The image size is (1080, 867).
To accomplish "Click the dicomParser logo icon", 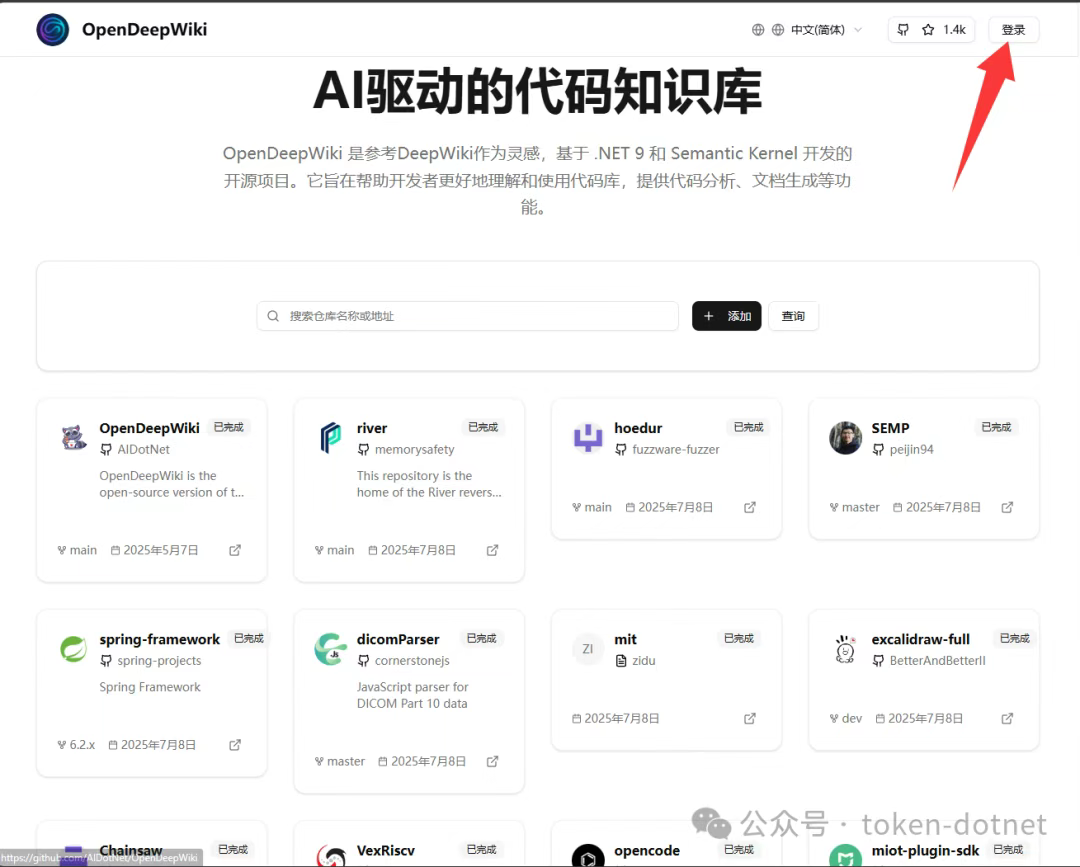I will pos(331,649).
